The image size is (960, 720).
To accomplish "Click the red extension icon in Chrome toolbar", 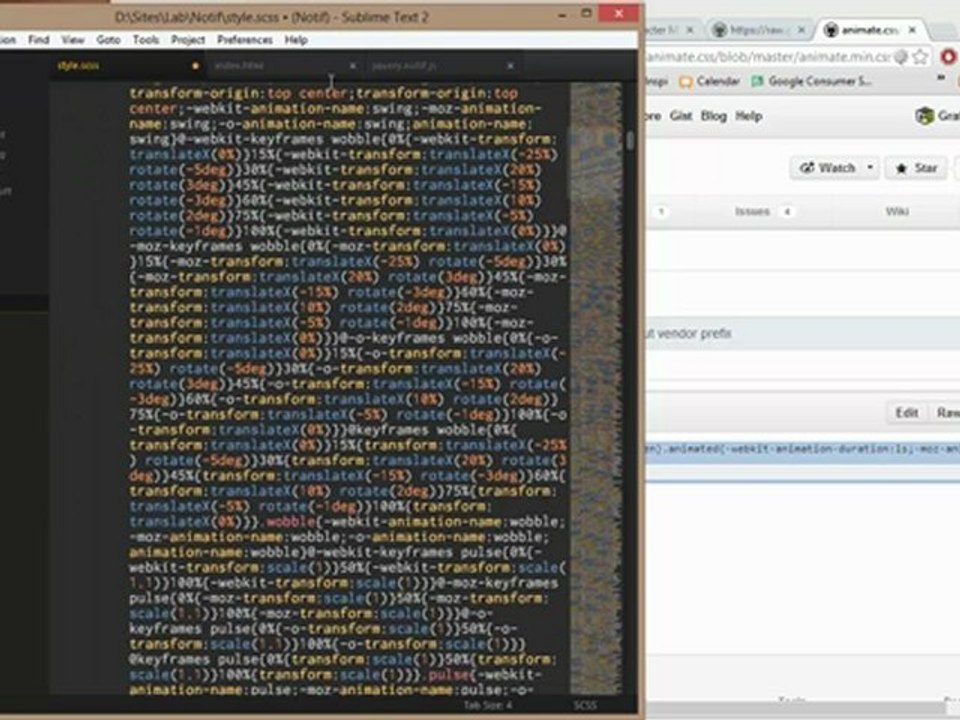I will 949,57.
